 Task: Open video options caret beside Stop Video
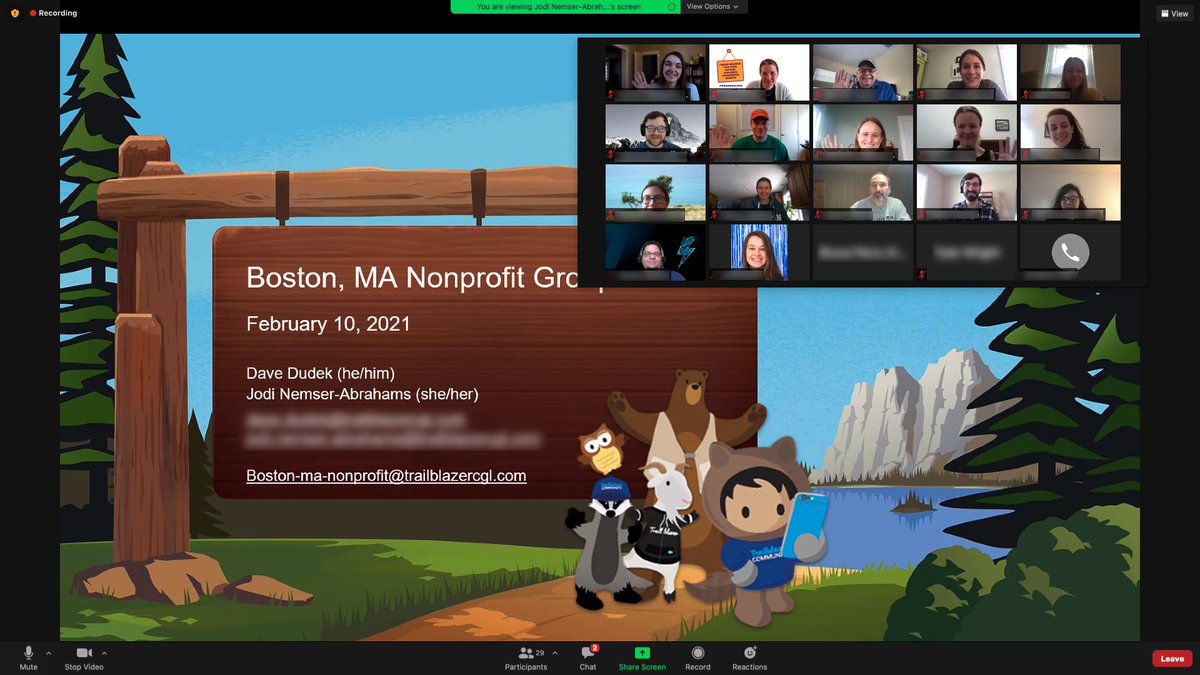[104, 653]
